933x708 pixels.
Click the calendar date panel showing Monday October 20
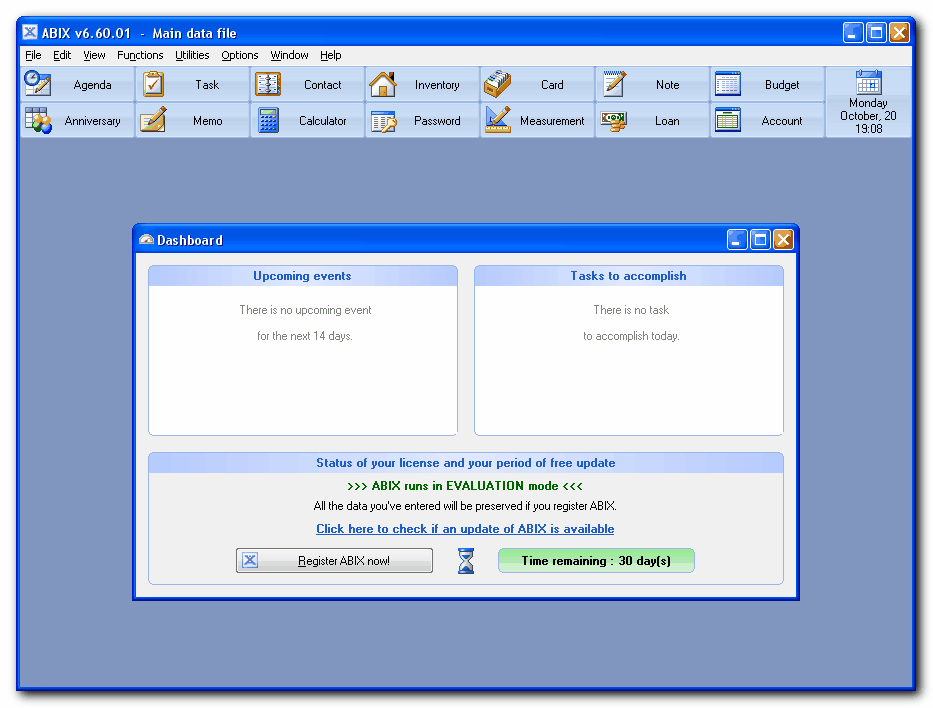point(867,102)
